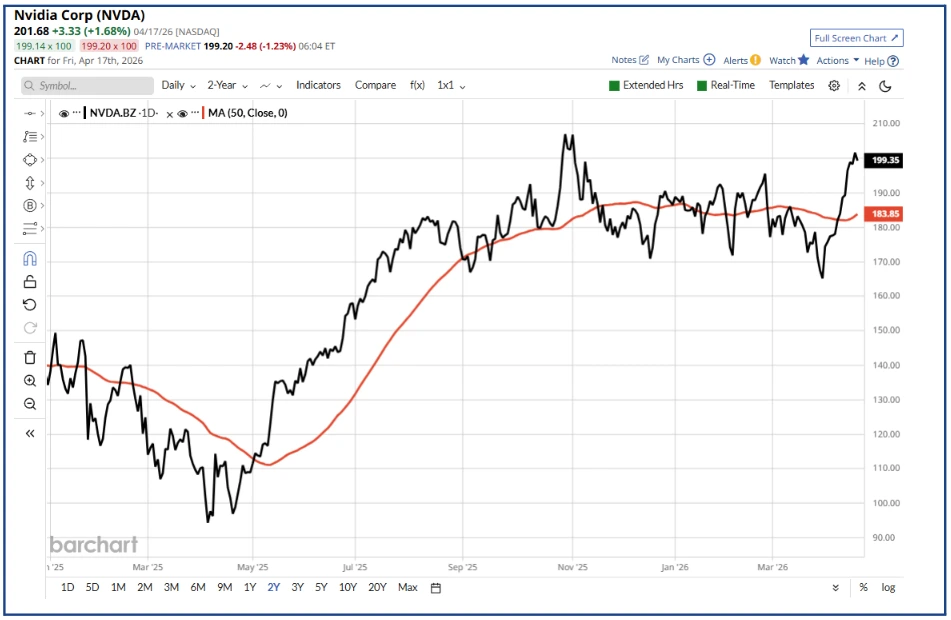Add to Watch star icon
This screenshot has width=951, height=620.
tap(804, 59)
